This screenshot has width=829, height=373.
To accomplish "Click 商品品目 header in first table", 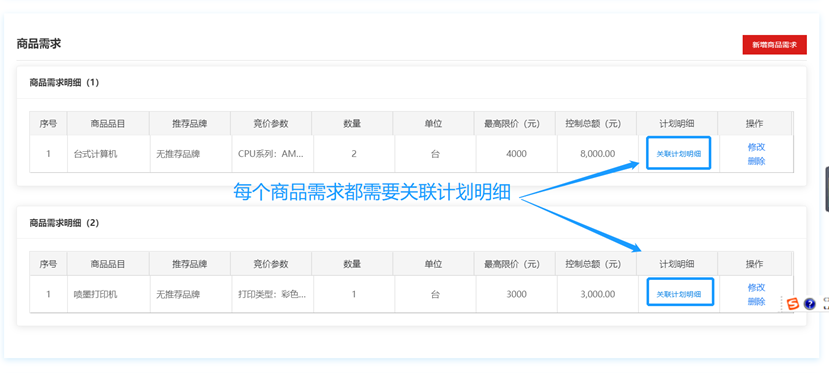I will (108, 124).
